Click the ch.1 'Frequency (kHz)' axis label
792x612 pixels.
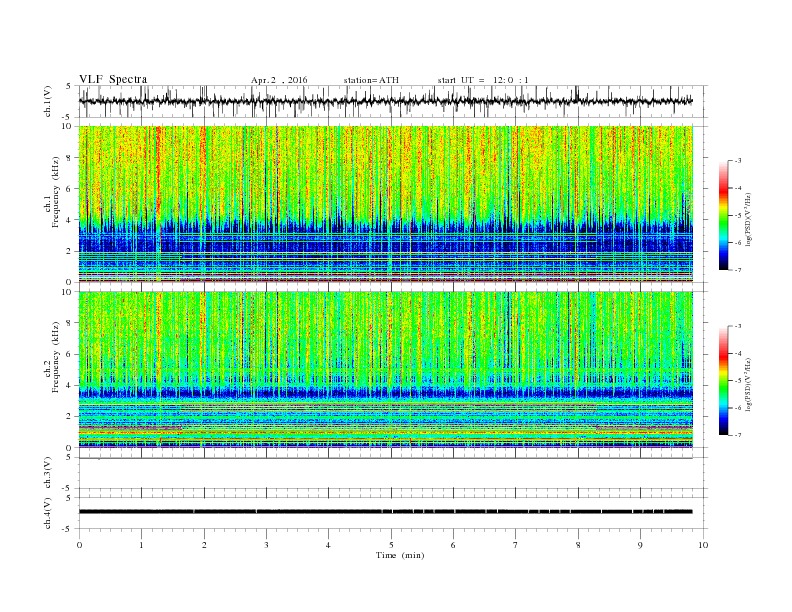pos(56,192)
